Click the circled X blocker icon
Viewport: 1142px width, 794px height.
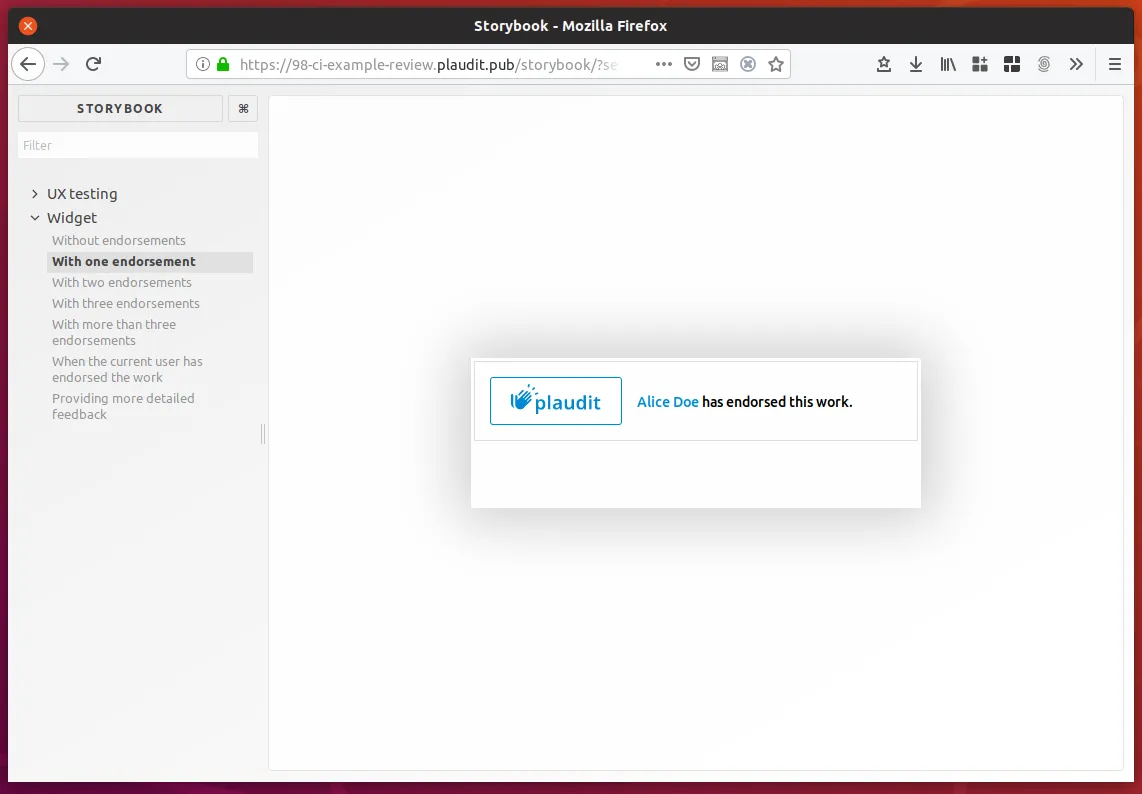[748, 64]
